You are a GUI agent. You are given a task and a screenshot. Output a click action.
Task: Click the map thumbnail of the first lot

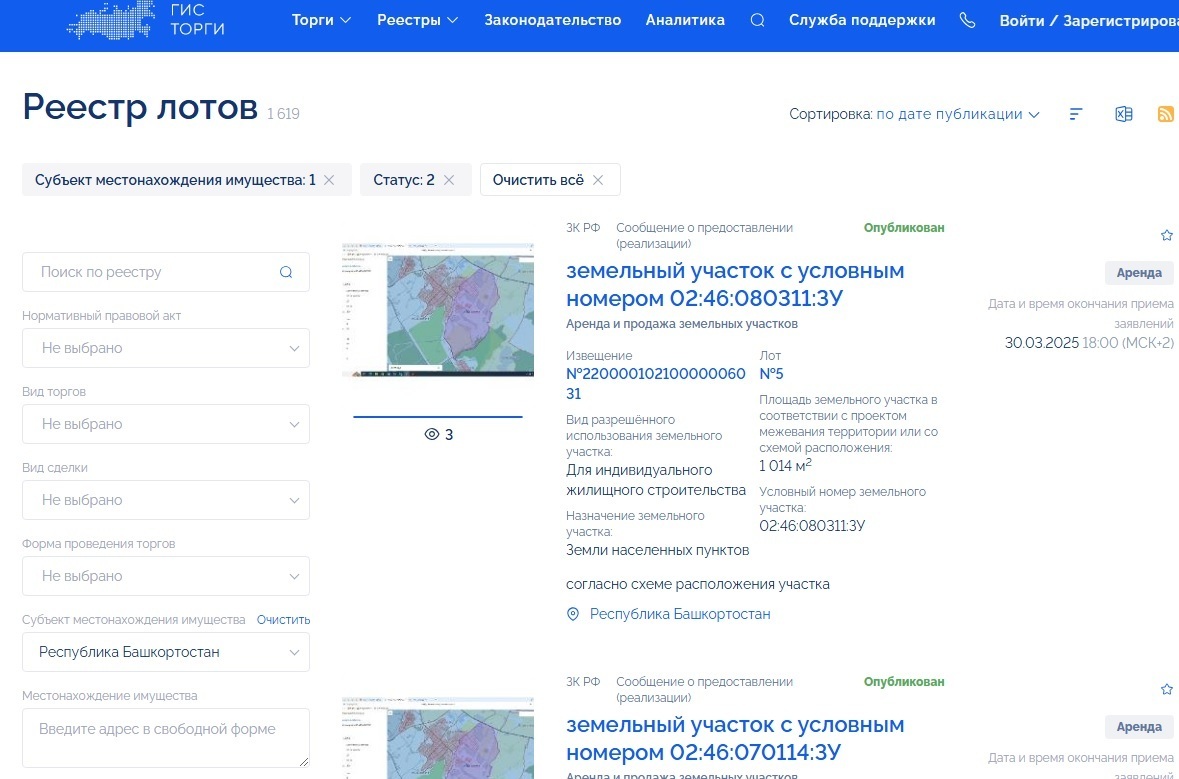tap(437, 309)
